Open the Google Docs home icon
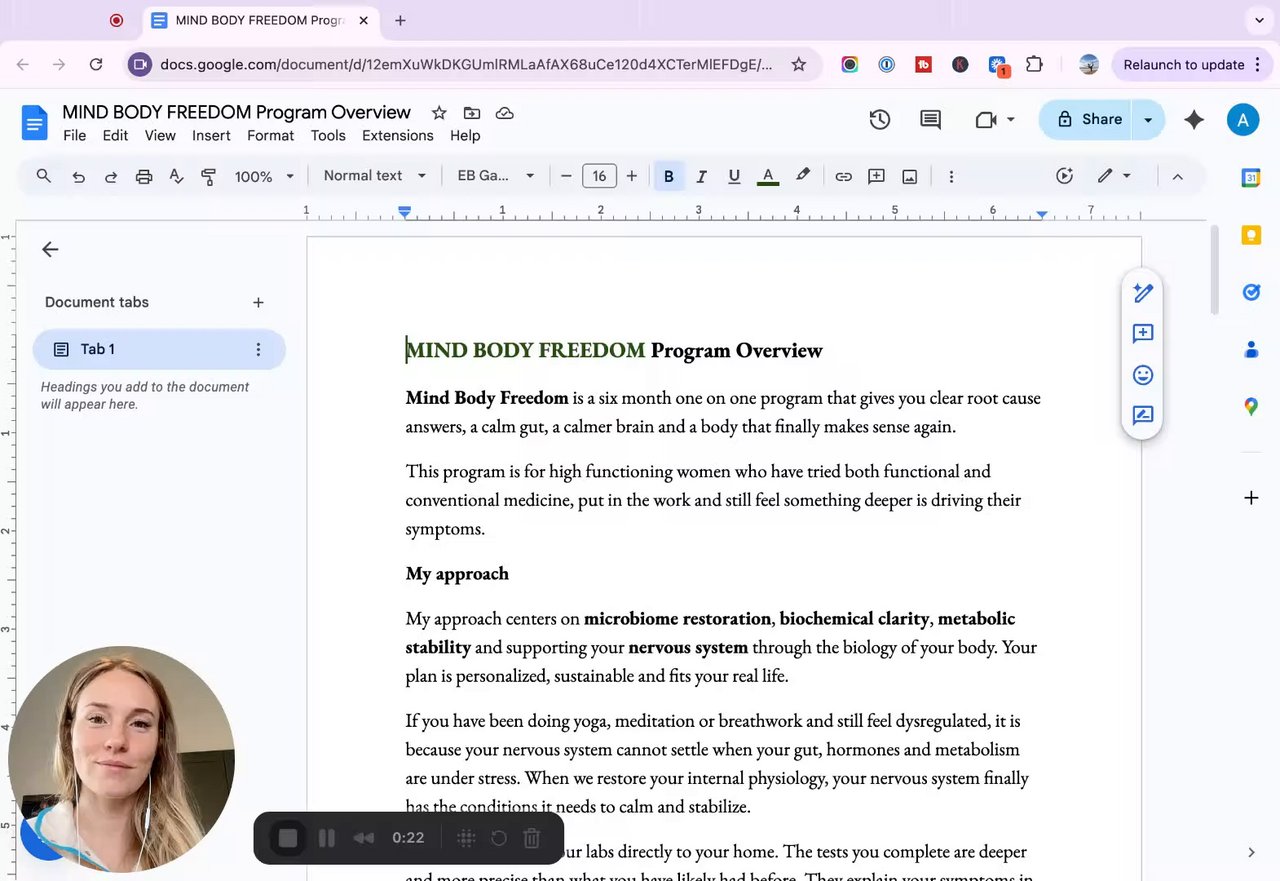Viewport: 1280px width, 881px height. coord(35,123)
